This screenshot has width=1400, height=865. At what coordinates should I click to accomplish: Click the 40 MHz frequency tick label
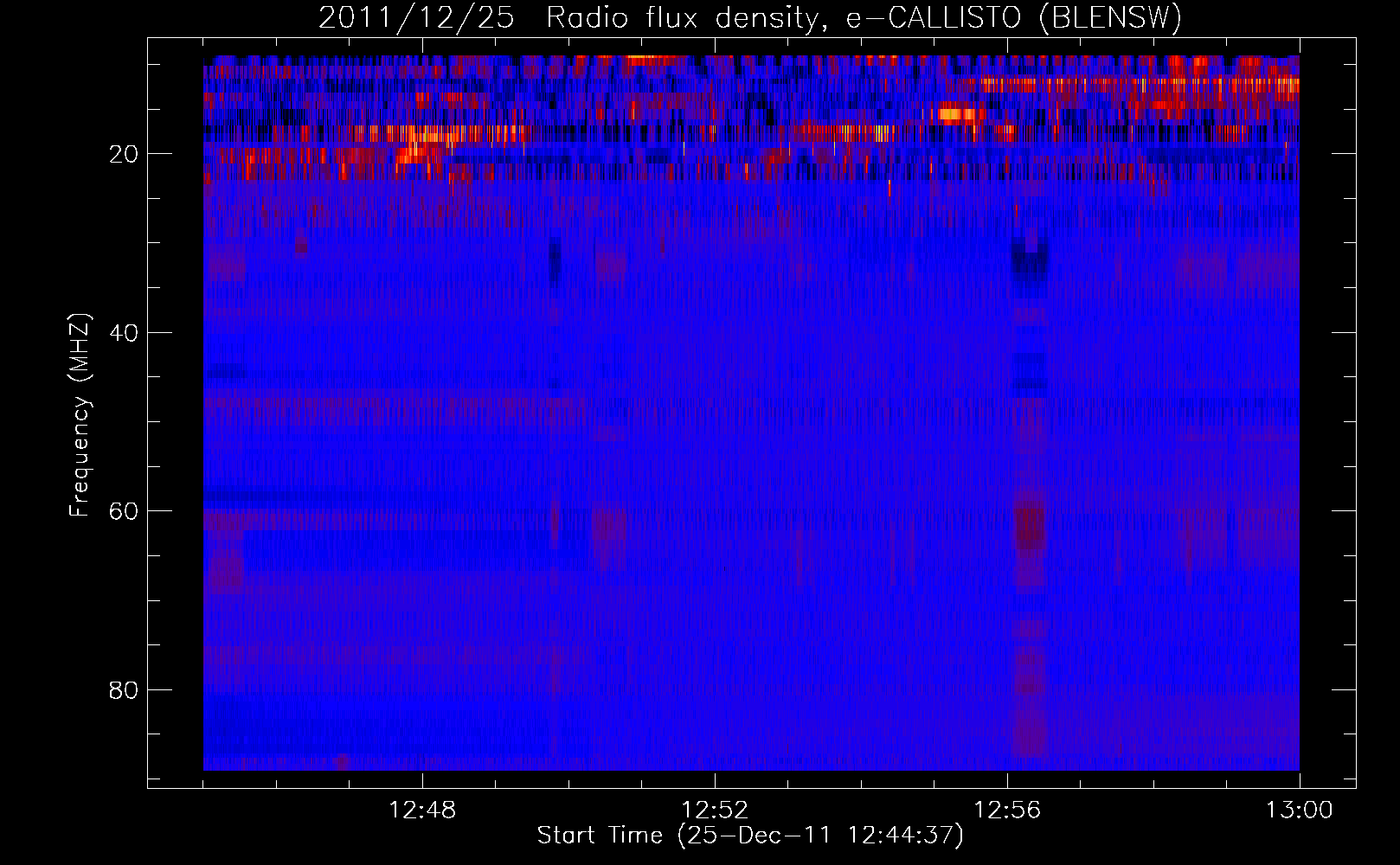125,332
